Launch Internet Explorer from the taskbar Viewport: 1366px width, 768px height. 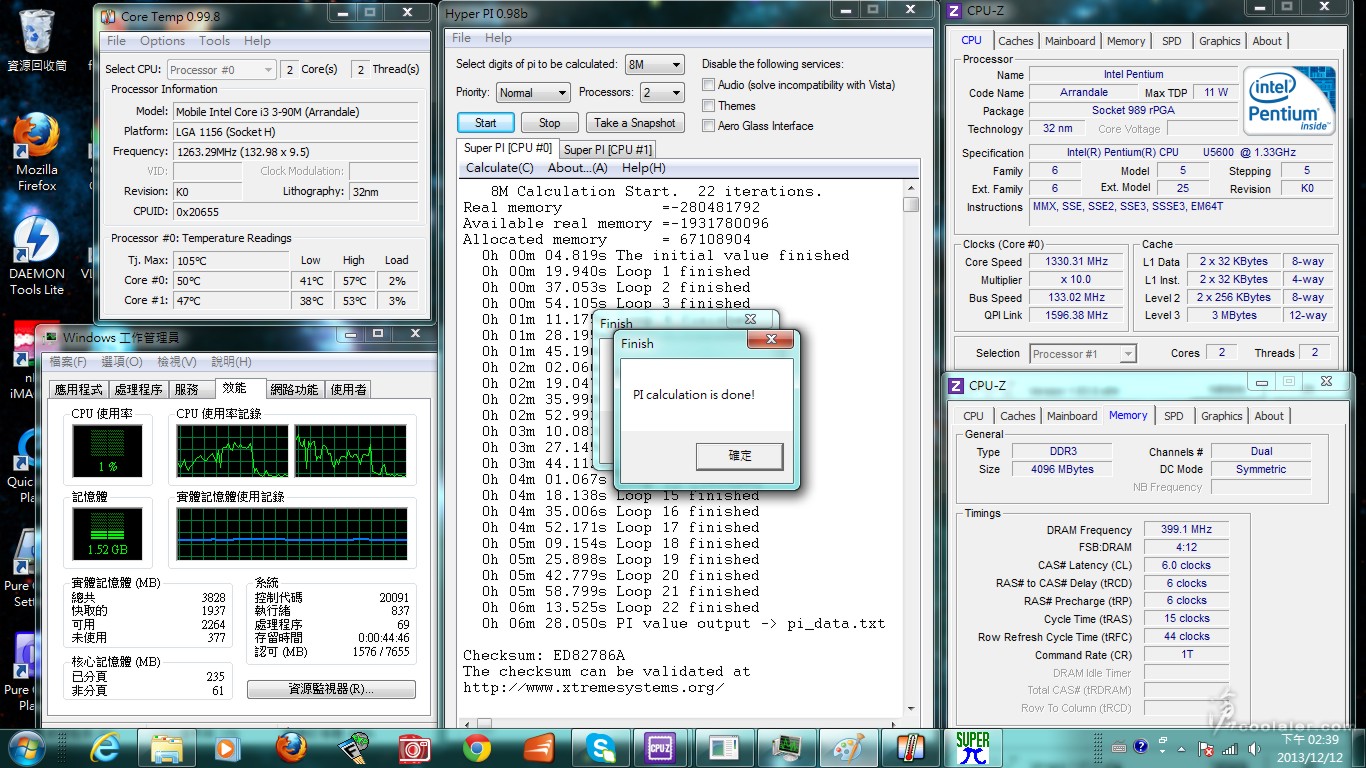pos(105,747)
